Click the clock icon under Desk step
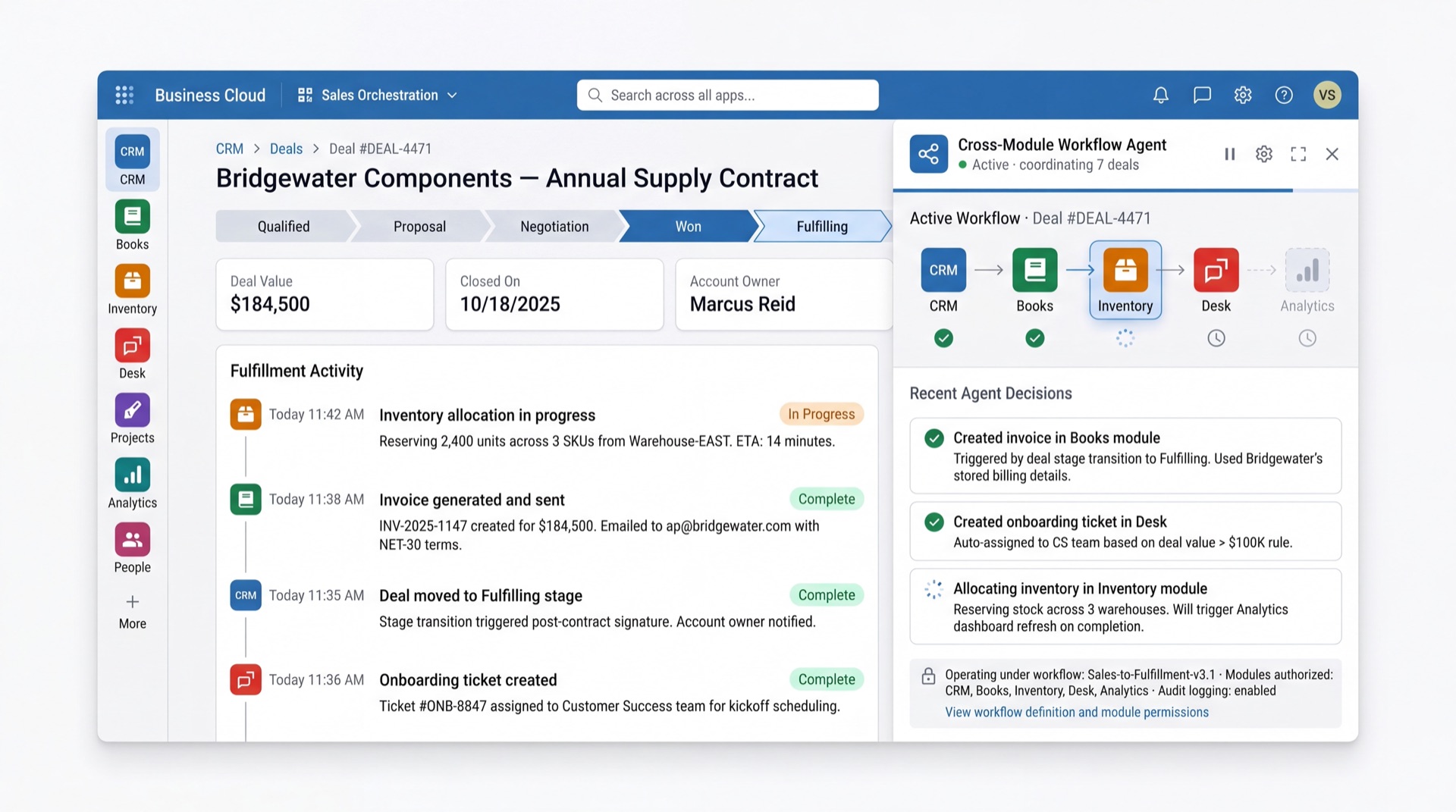This screenshot has width=1456, height=812. click(1216, 338)
